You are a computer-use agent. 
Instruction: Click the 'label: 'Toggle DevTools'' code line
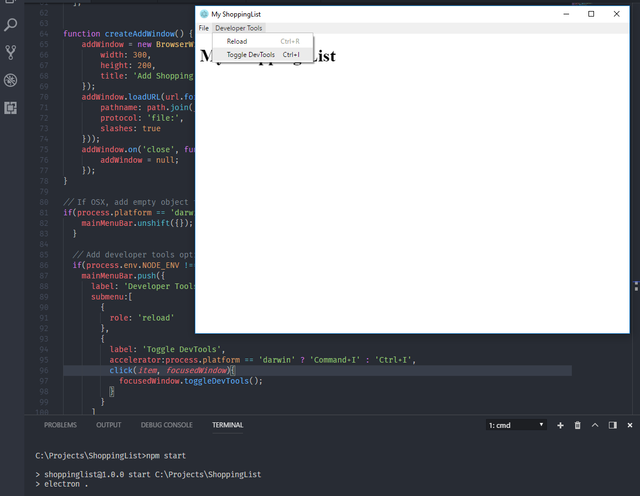[x=167, y=349]
